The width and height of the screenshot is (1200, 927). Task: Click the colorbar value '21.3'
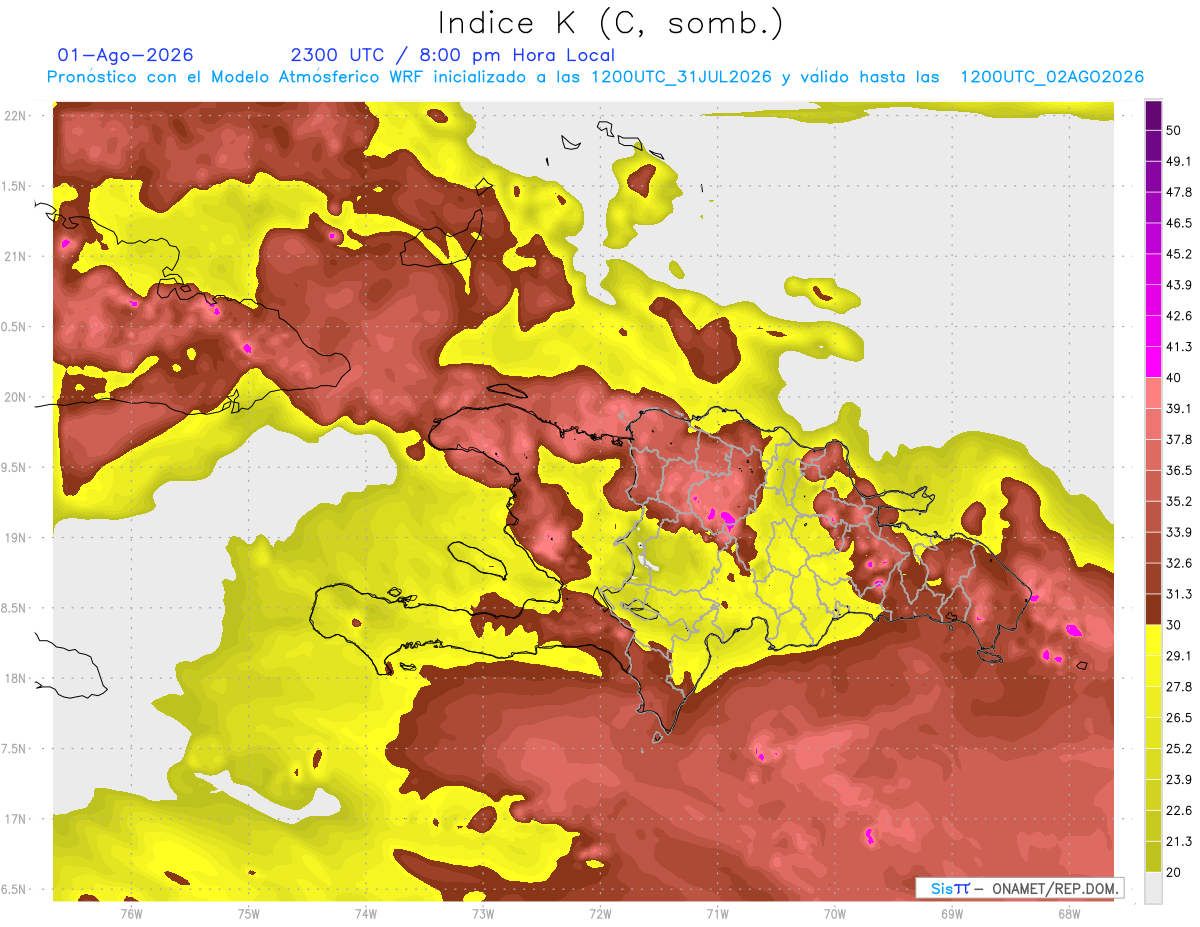[1180, 841]
